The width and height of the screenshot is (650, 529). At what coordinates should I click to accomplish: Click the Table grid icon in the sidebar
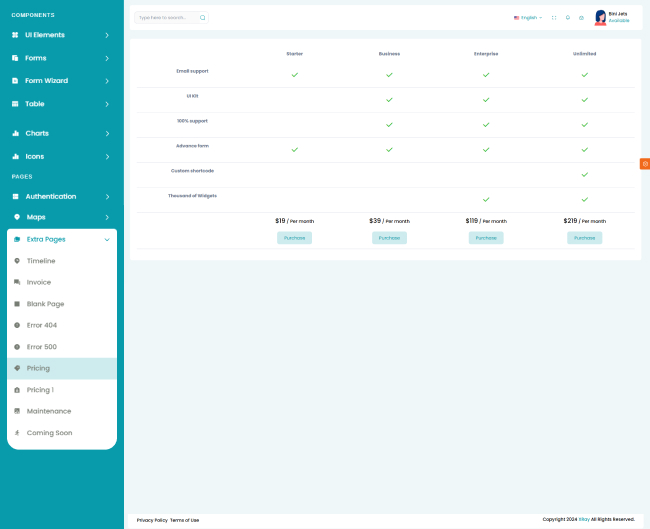[16, 104]
